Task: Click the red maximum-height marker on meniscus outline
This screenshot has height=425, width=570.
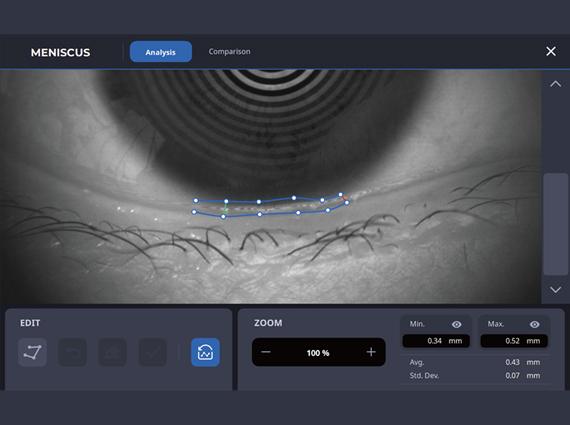Action: [x=344, y=199]
